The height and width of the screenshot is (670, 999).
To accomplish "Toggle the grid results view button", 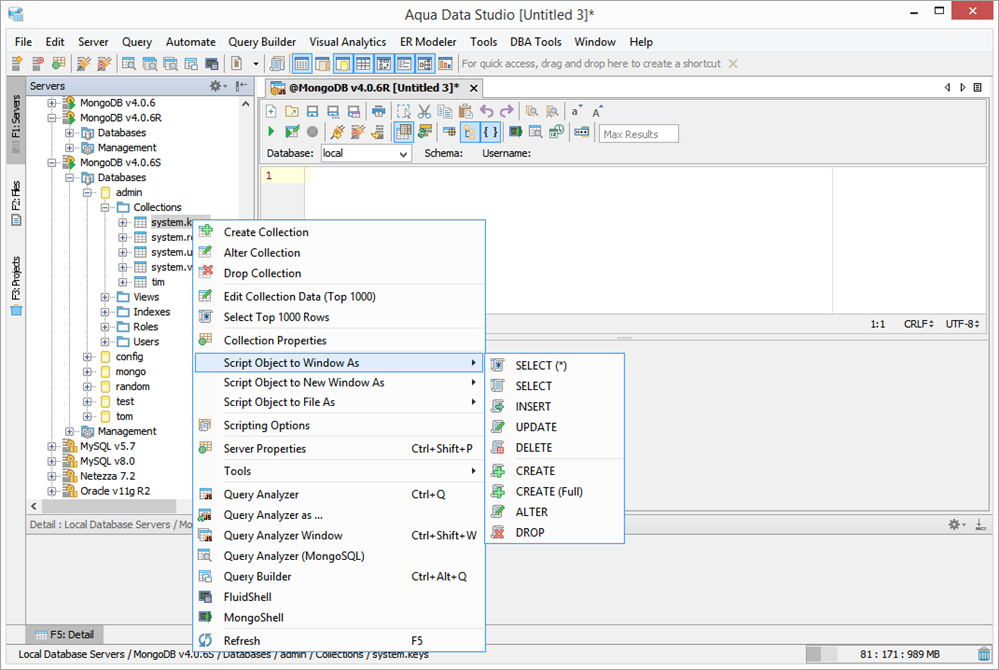I will (x=403, y=132).
